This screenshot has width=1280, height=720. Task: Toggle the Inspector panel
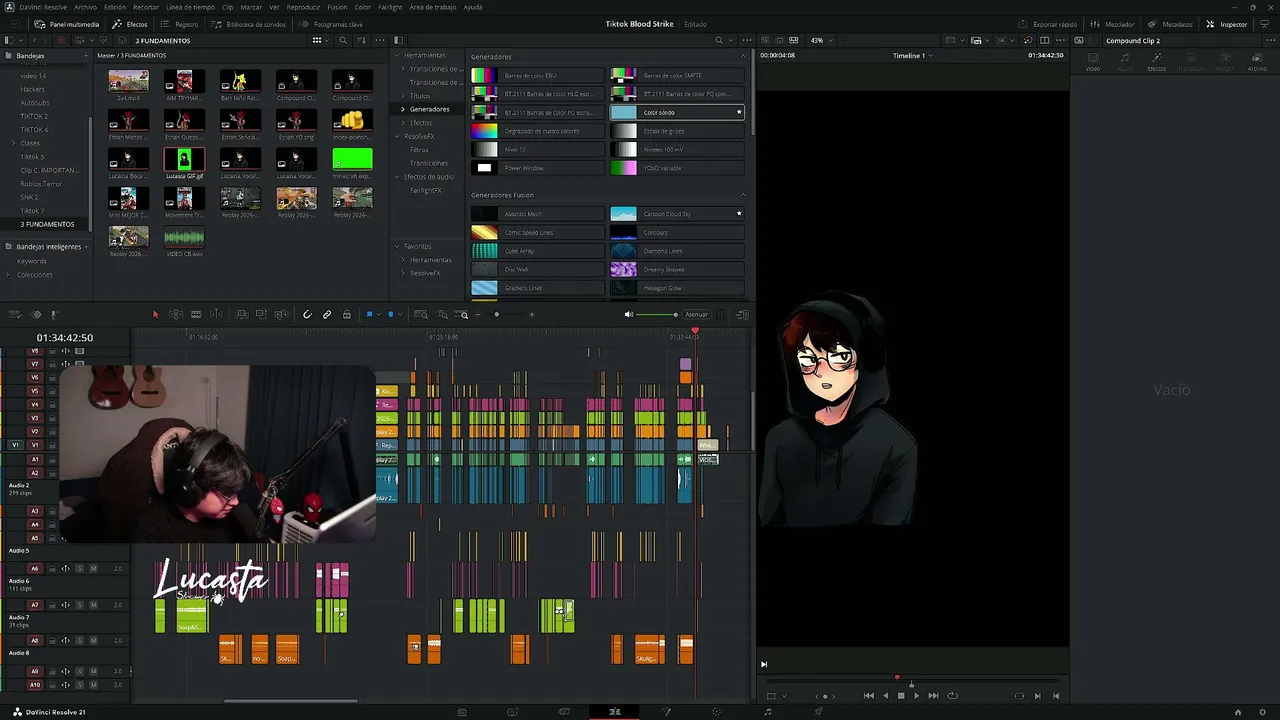coord(1227,24)
